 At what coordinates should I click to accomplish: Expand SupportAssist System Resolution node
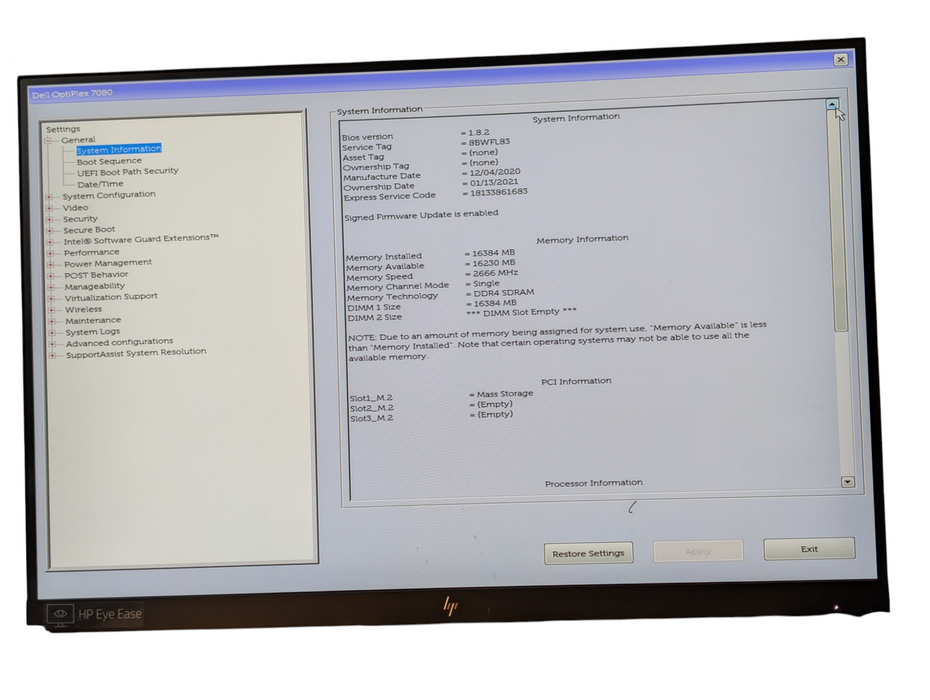tap(53, 355)
